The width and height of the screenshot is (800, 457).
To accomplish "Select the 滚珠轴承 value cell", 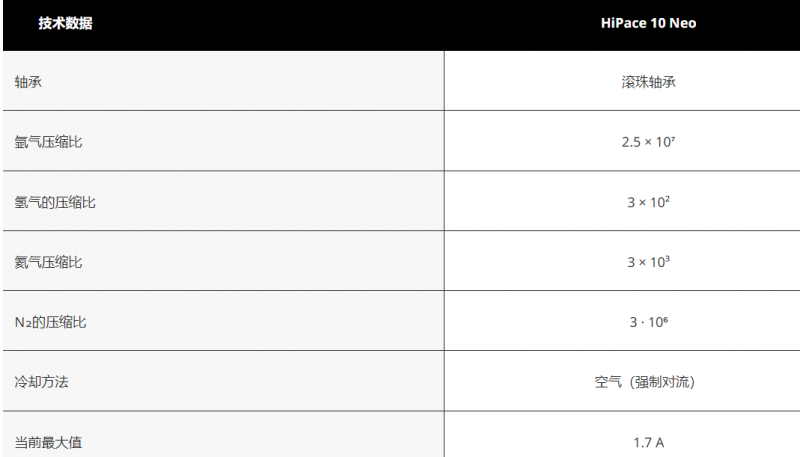I will tap(648, 82).
